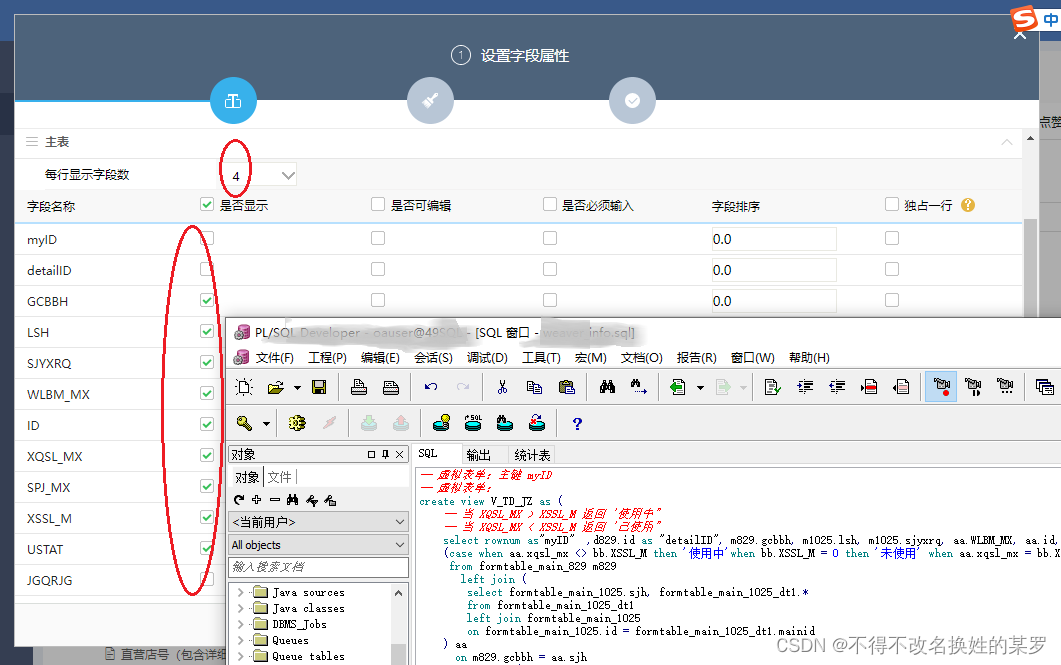Click the Window list icon
The width and height of the screenshot is (1061, 665).
coord(1045,387)
